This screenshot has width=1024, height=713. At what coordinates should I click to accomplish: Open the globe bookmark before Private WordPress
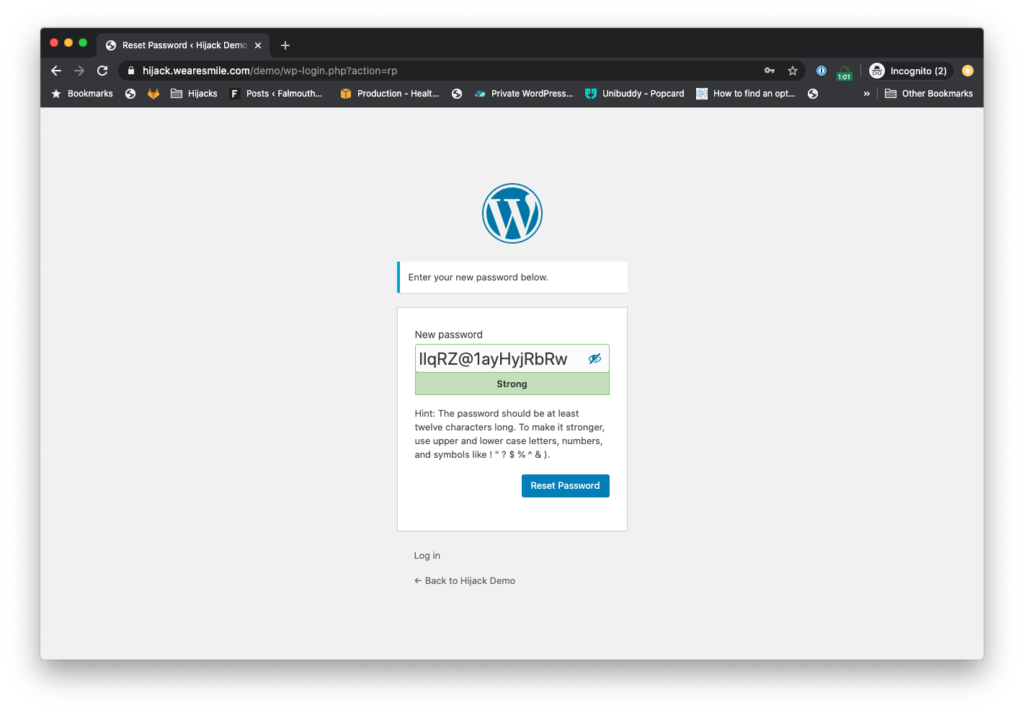pos(457,93)
